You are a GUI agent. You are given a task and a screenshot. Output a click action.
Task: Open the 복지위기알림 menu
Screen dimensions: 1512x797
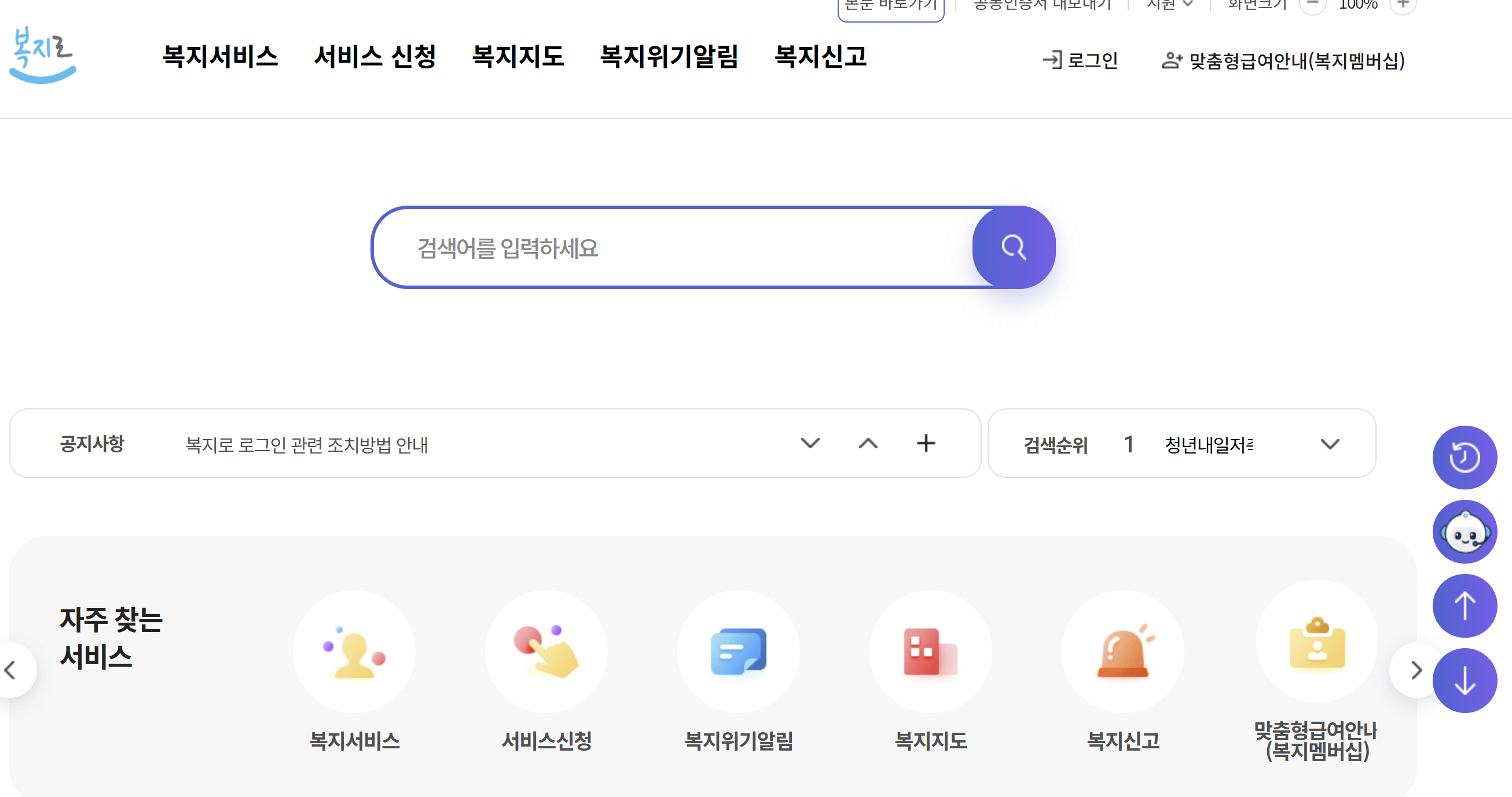pos(669,57)
